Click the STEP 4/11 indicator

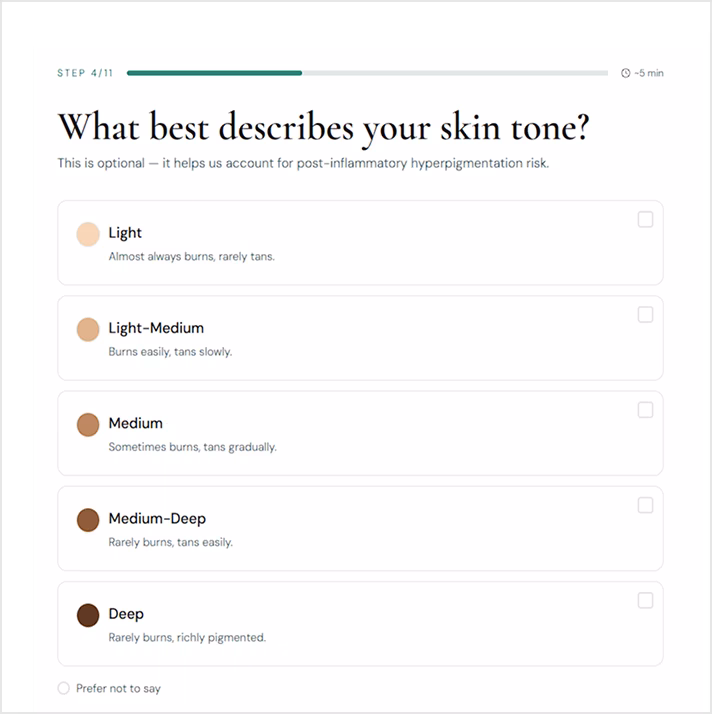[x=85, y=73]
